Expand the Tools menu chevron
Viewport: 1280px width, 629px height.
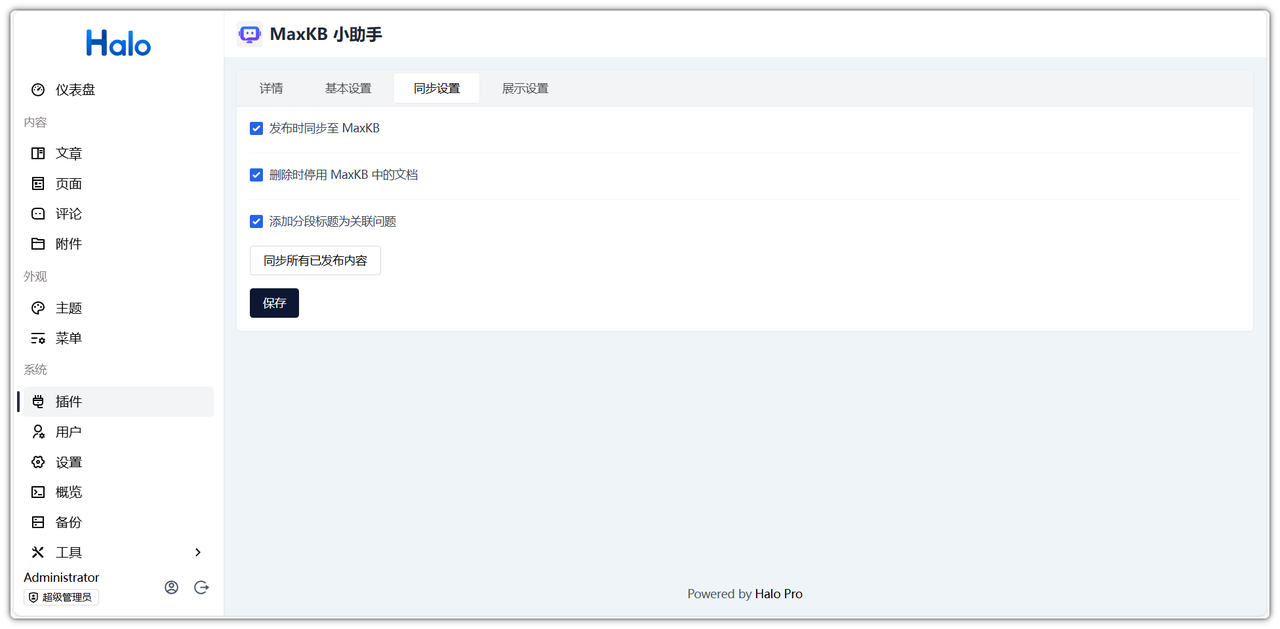point(198,552)
